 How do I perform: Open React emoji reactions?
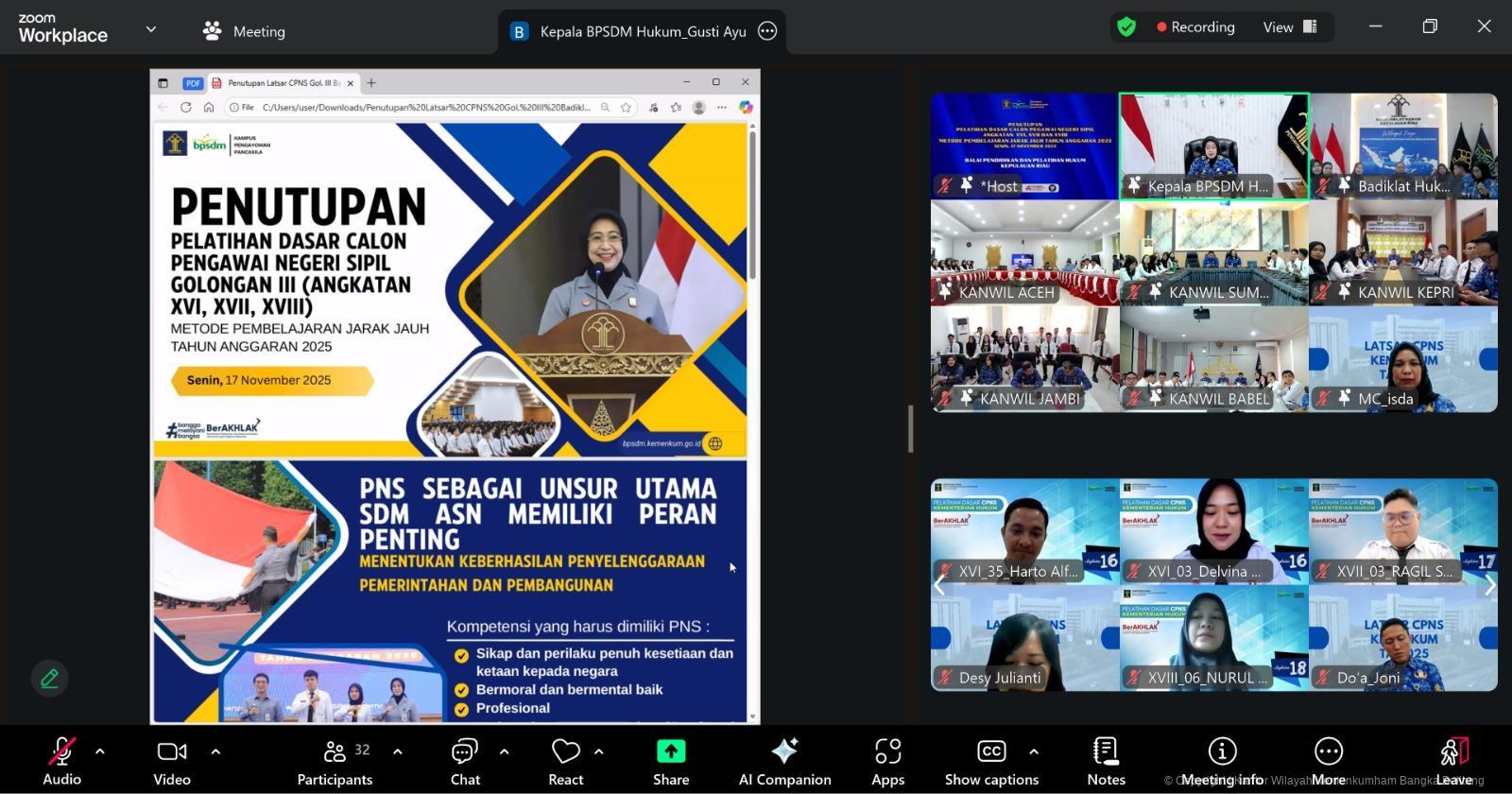(565, 762)
